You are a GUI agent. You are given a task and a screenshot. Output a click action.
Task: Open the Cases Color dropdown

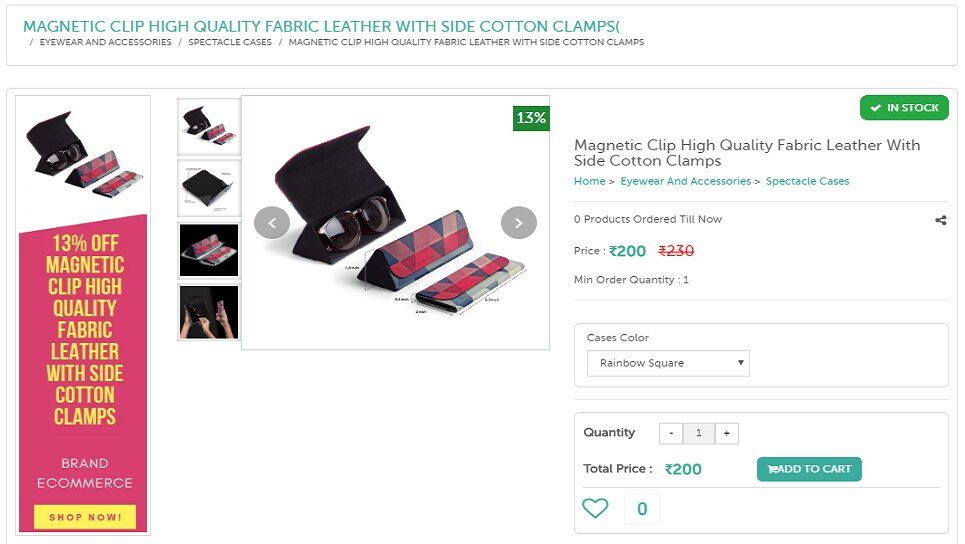coord(668,363)
